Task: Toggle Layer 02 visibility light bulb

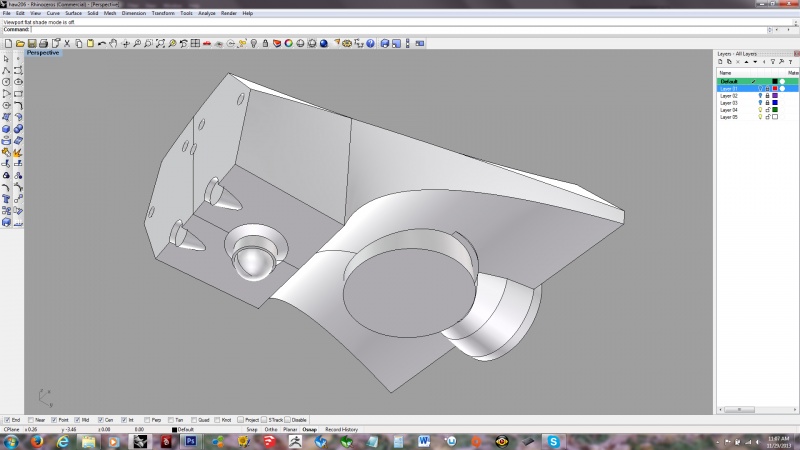Action: click(760, 96)
